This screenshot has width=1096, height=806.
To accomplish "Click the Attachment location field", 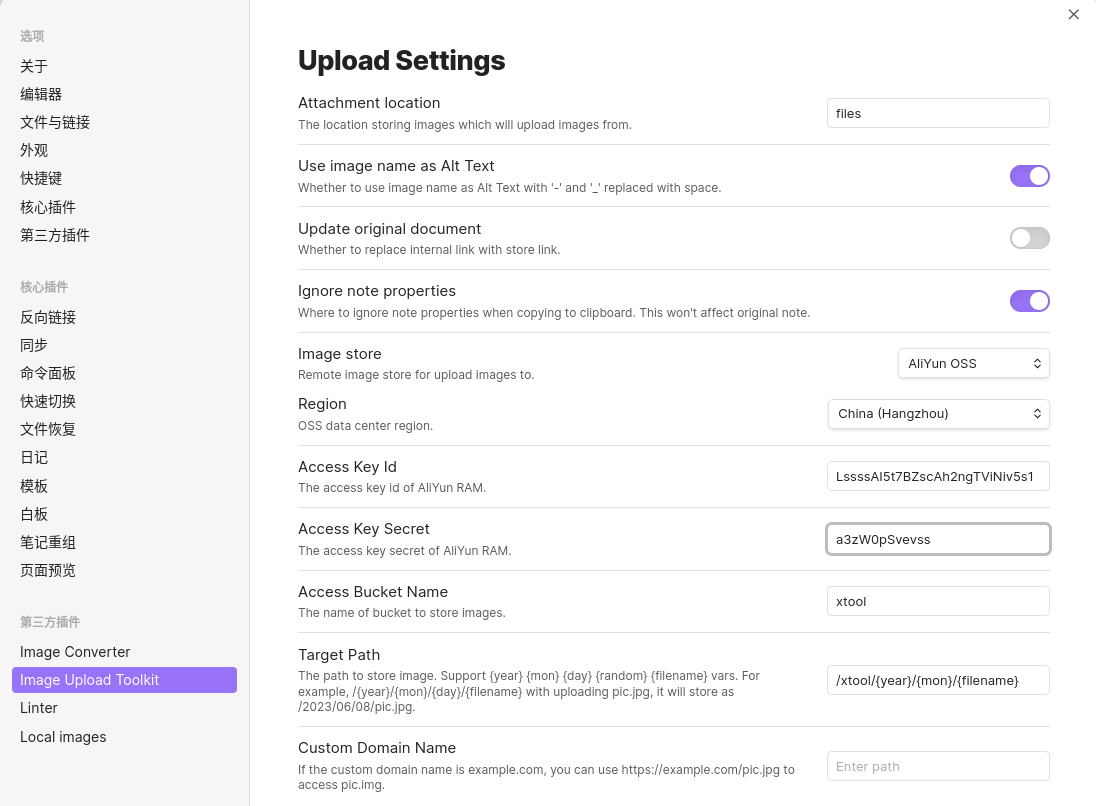I will (938, 113).
